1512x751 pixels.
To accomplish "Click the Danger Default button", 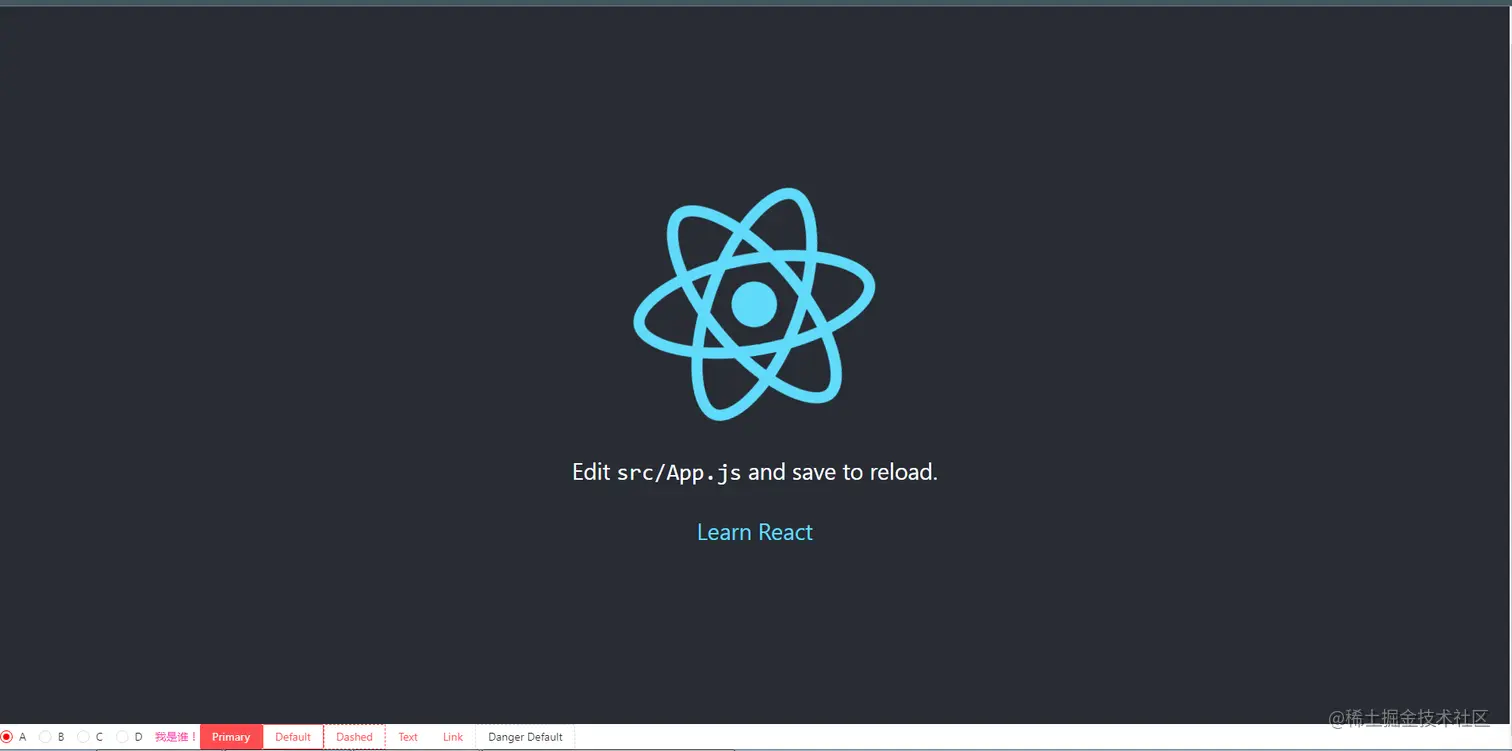I will tap(525, 737).
